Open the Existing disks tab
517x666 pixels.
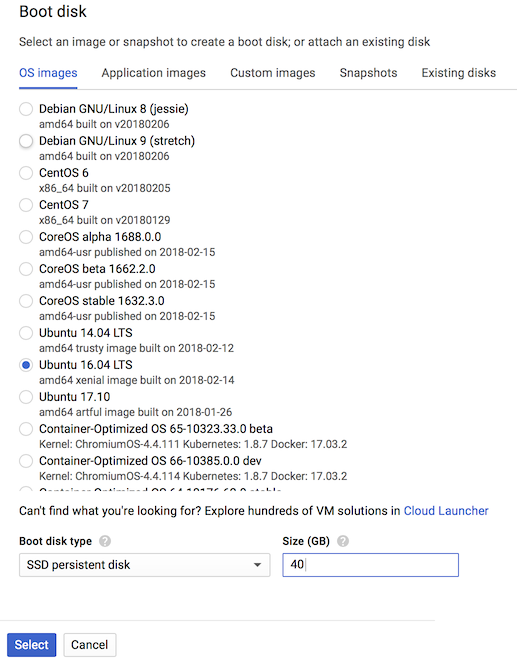[458, 73]
